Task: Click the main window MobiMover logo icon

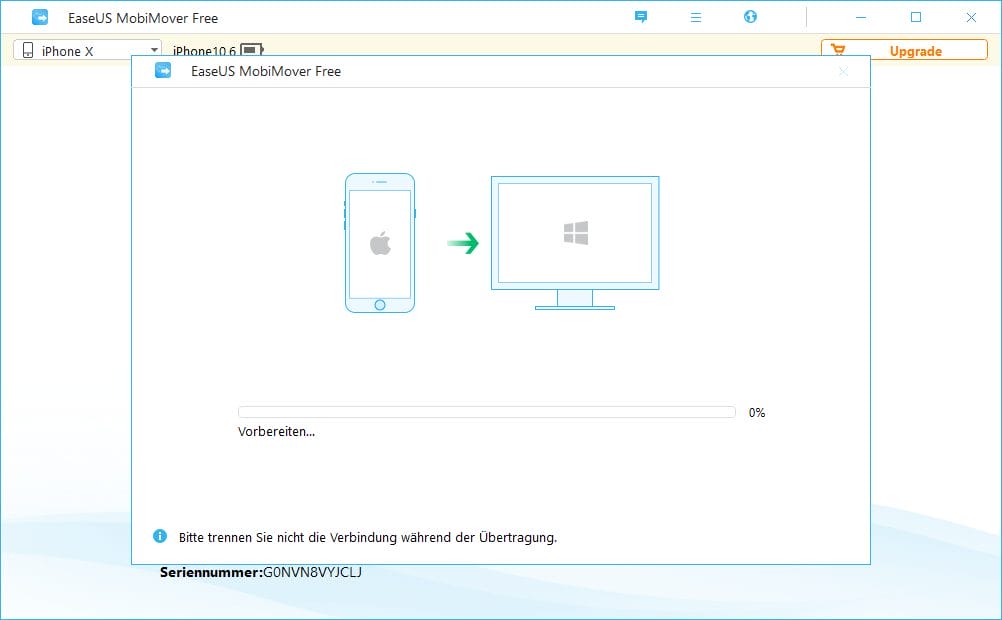Action: tap(40, 18)
